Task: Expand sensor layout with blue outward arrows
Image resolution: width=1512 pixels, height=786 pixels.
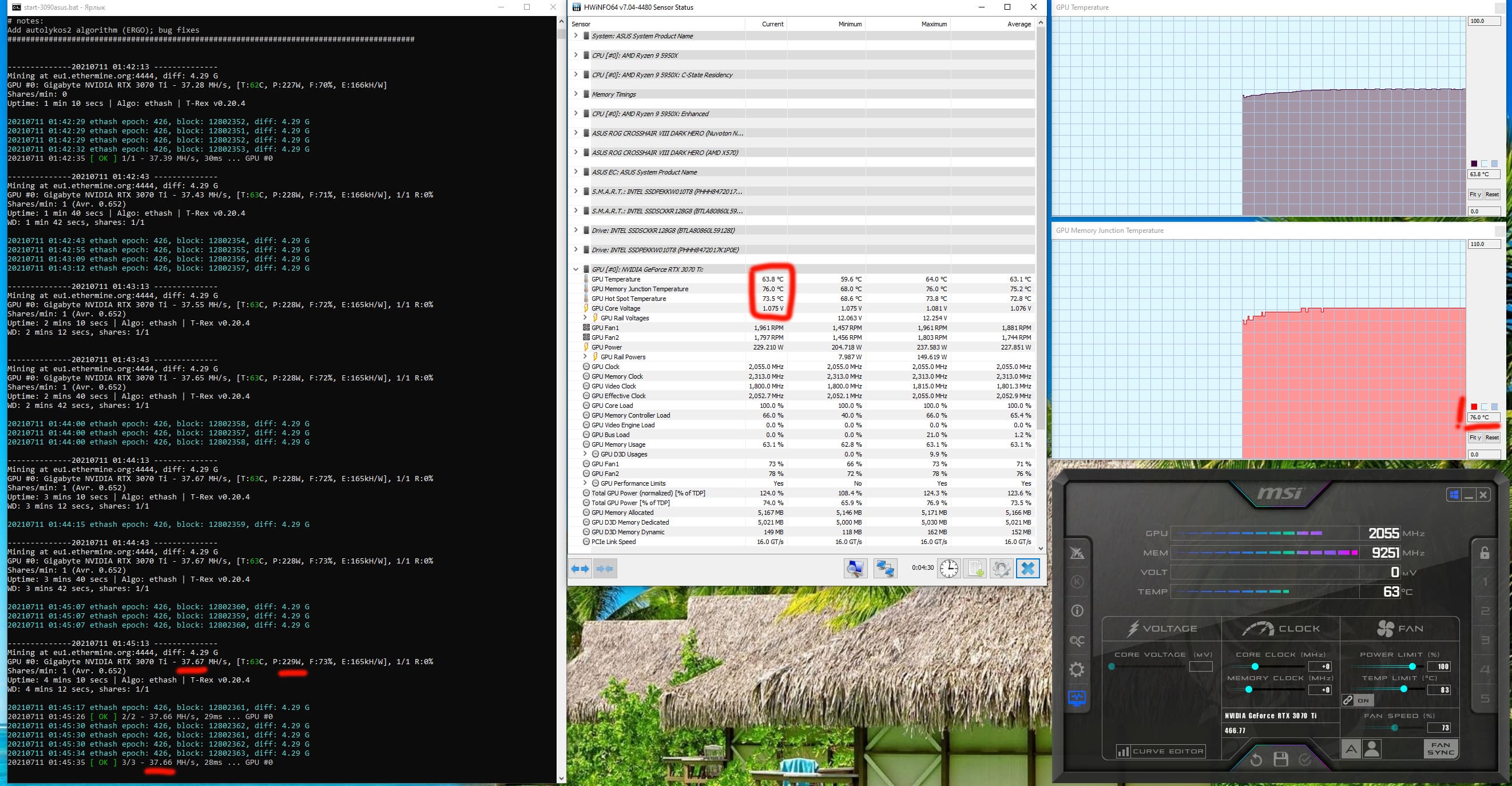Action: [580, 568]
